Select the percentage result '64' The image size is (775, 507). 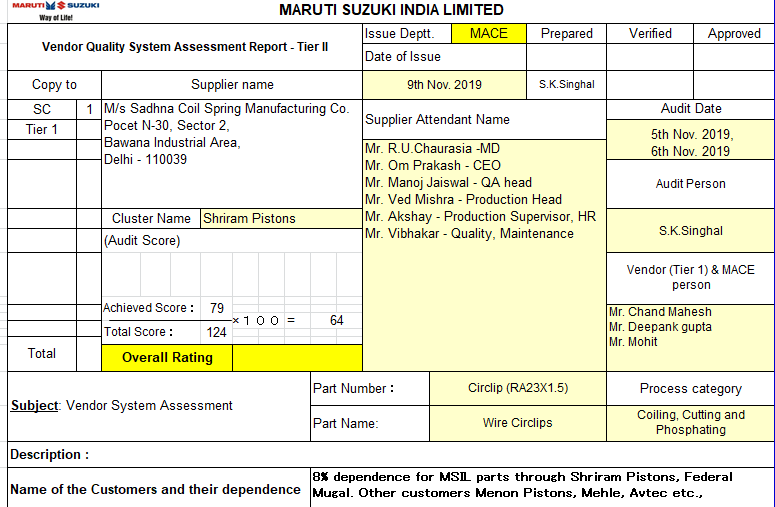[337, 320]
